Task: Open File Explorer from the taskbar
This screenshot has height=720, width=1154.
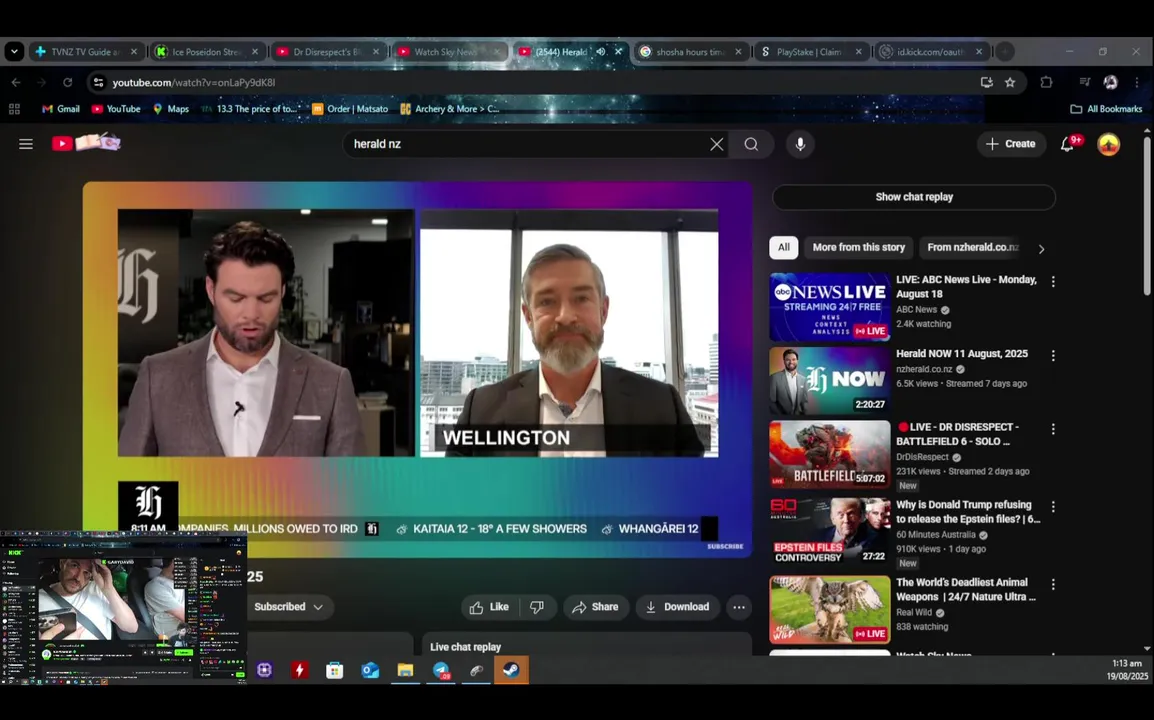Action: pyautogui.click(x=406, y=670)
